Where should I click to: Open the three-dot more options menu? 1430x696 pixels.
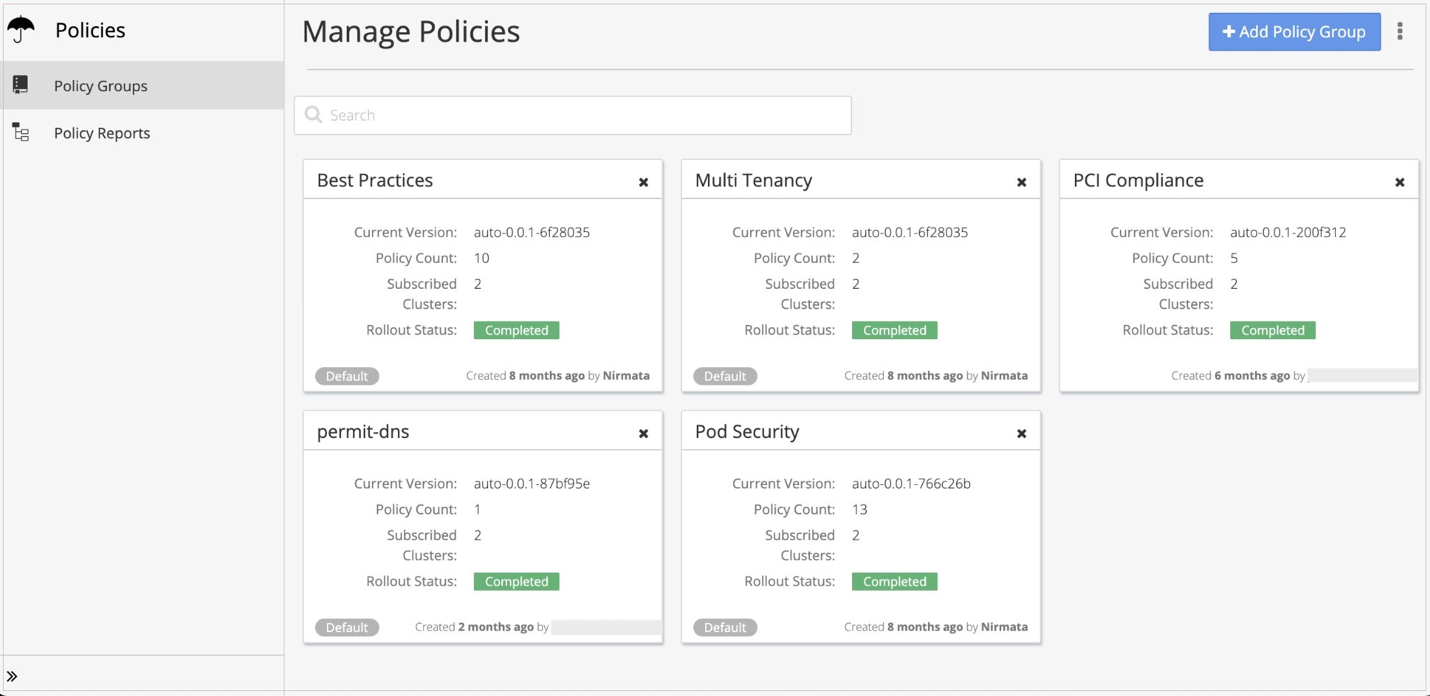[x=1400, y=32]
